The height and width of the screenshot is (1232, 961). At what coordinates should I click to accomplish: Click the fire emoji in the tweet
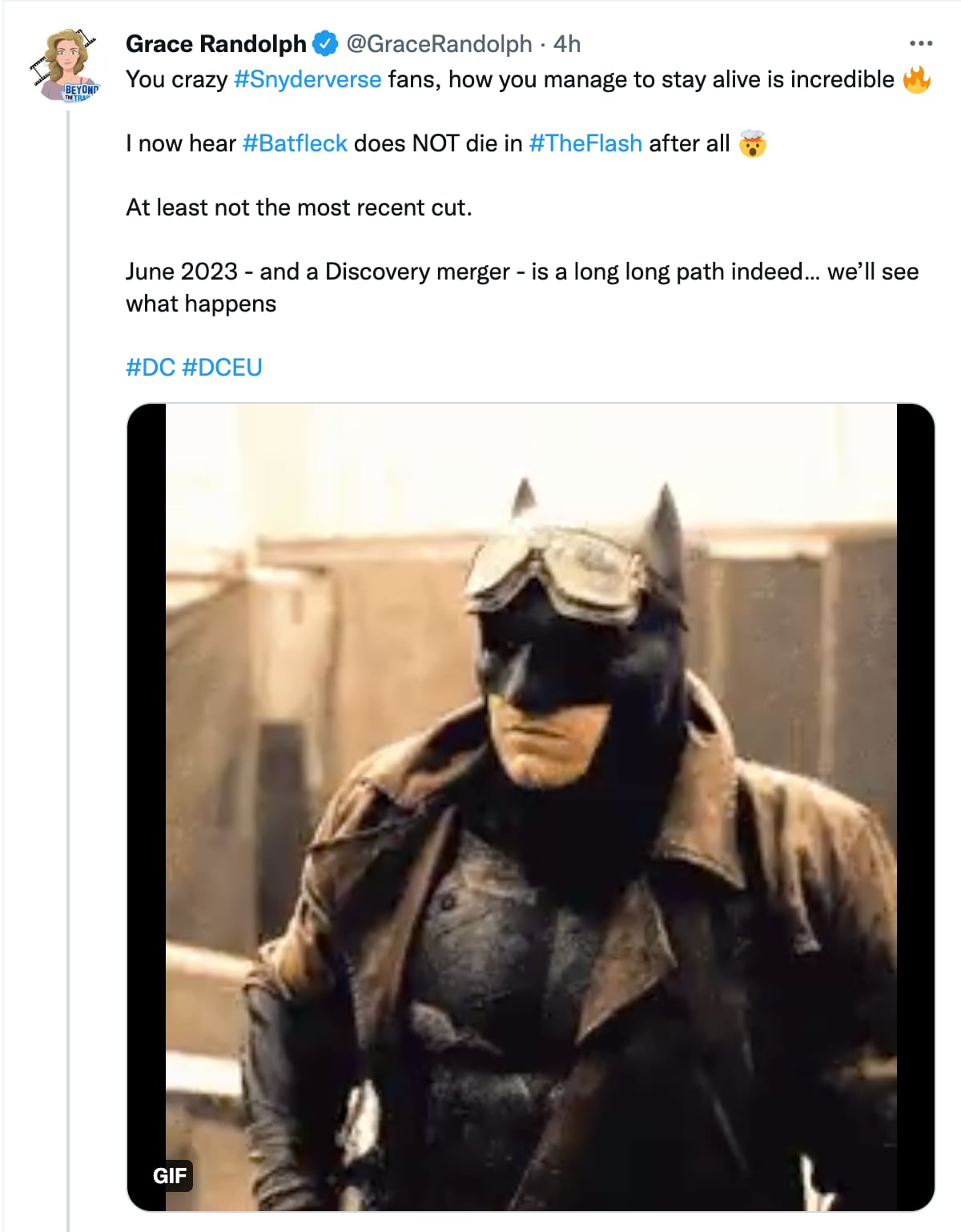pos(916,79)
